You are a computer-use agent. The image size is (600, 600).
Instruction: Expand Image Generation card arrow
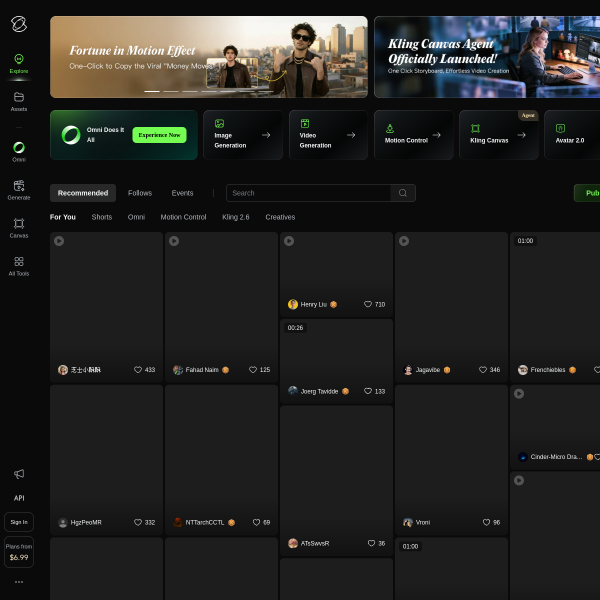point(266,135)
